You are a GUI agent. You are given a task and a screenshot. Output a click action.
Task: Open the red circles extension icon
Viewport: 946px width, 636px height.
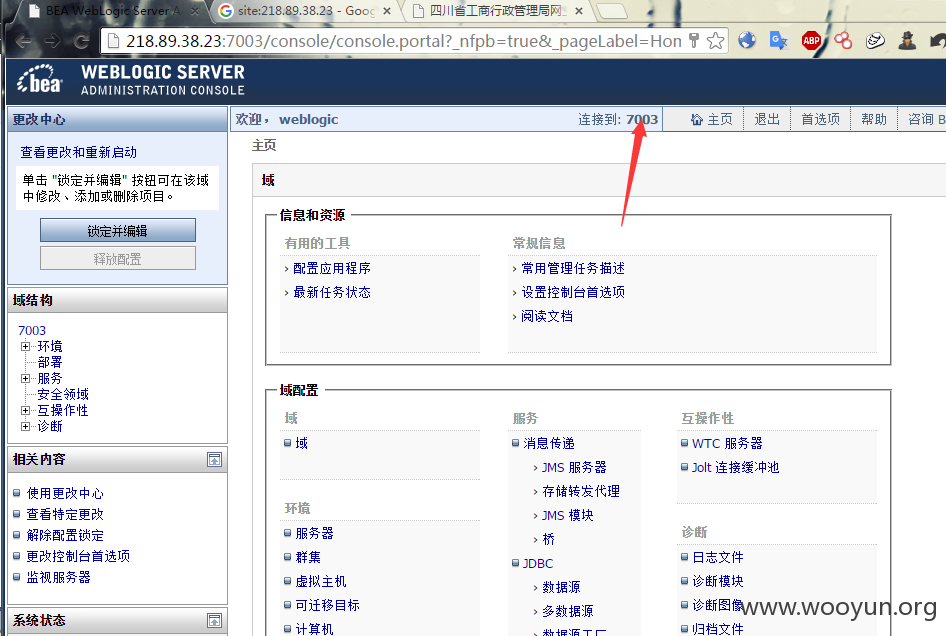843,40
